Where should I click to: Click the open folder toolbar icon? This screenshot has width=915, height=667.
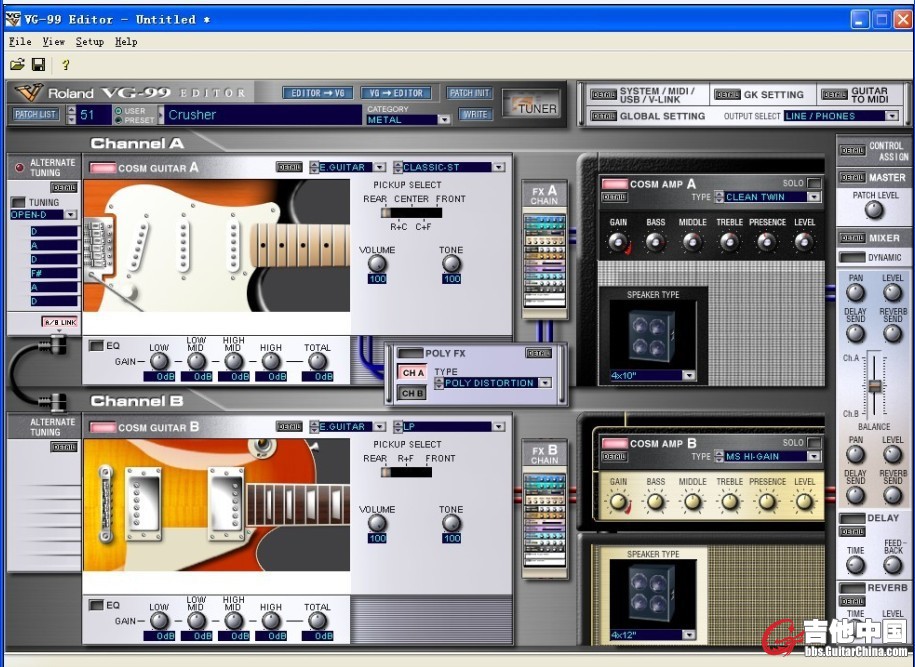pyautogui.click(x=17, y=65)
